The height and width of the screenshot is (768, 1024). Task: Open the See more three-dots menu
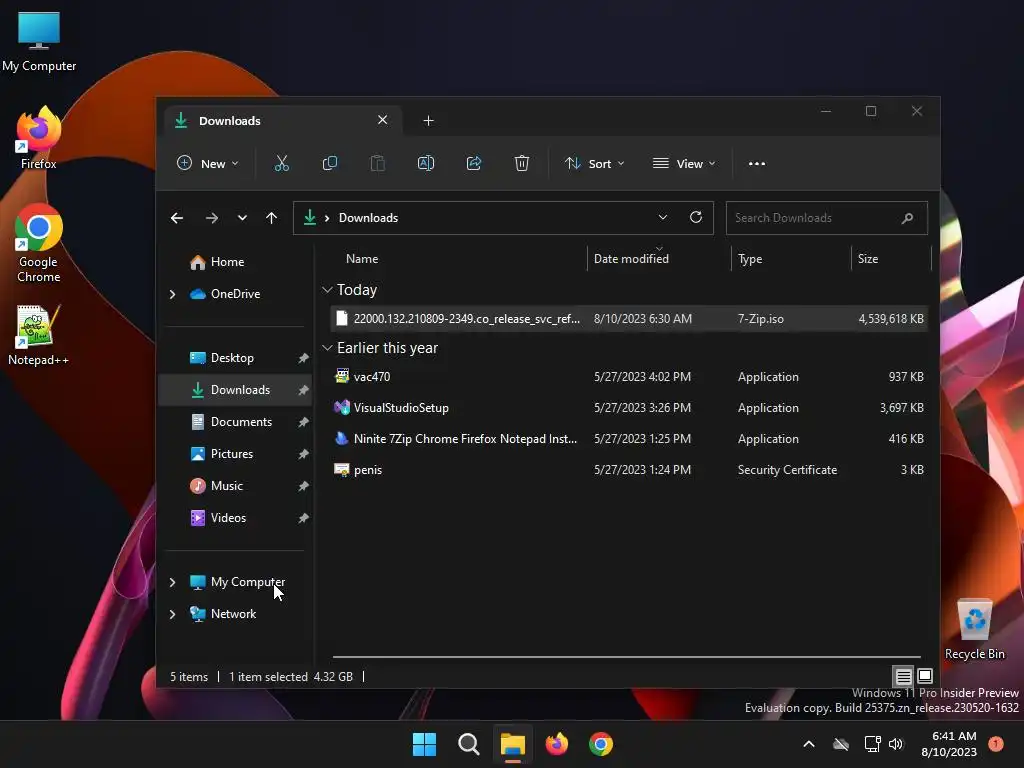coord(756,164)
